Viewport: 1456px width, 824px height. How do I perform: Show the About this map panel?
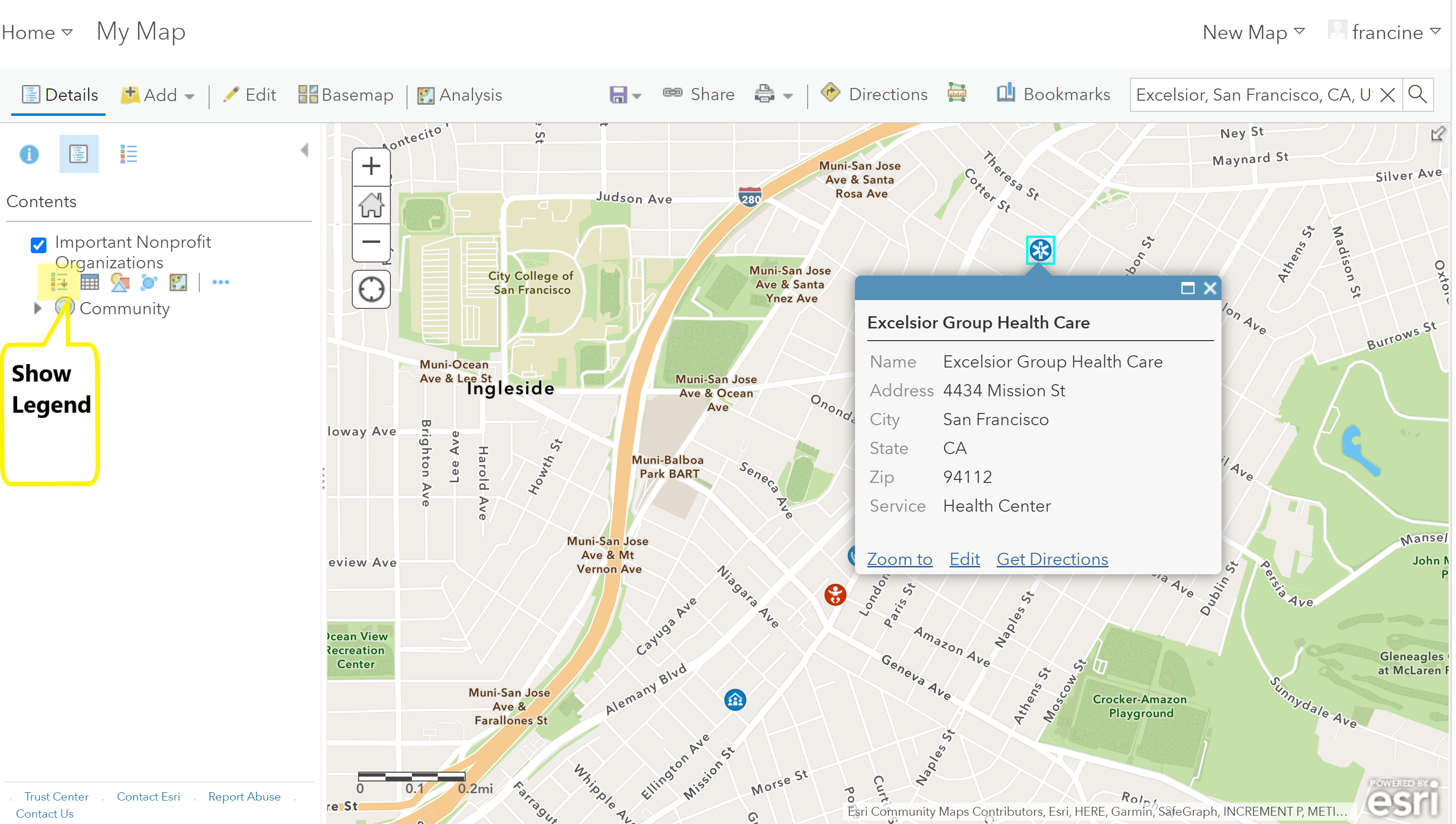point(29,153)
